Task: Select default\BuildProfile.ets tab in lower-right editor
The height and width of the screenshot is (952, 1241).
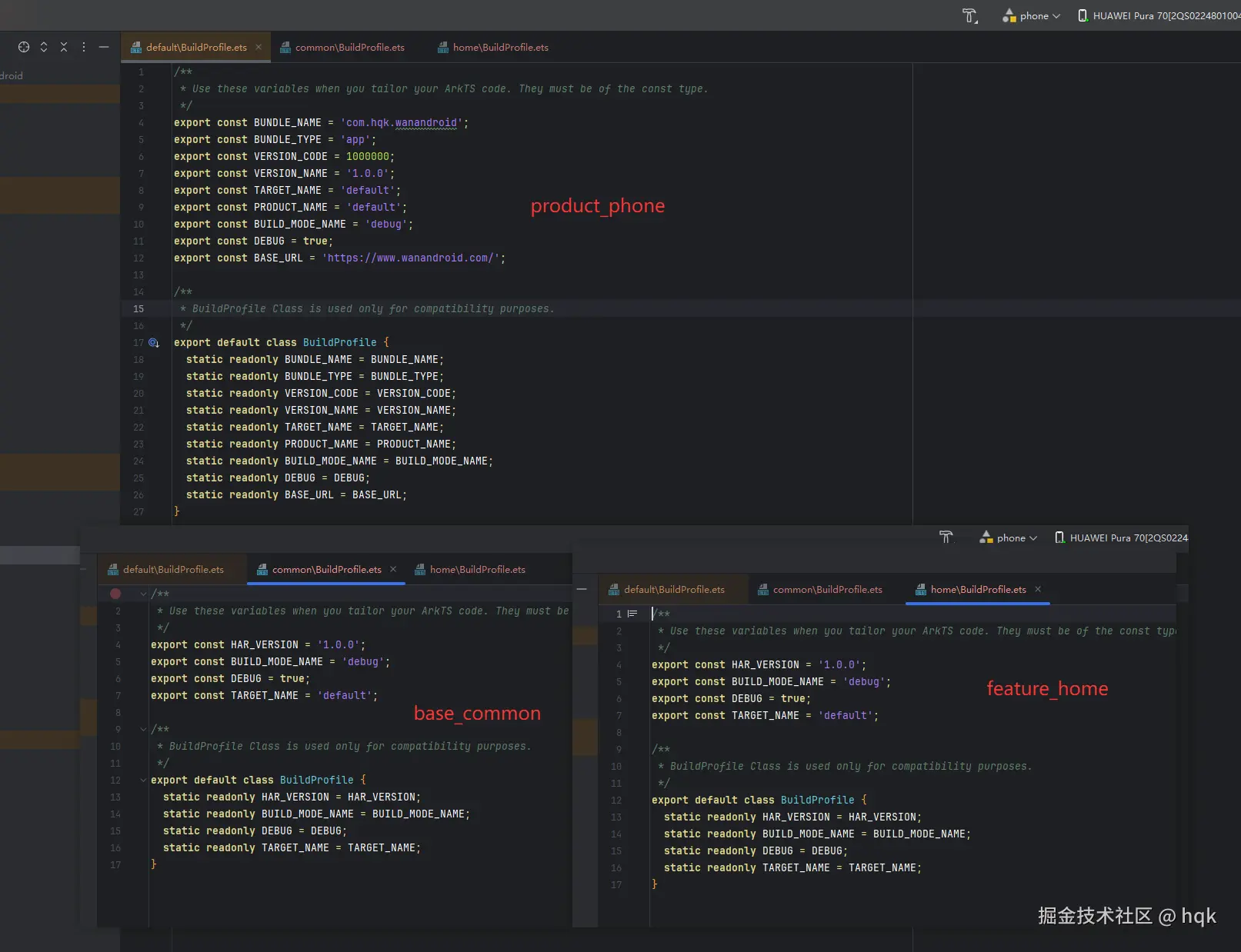Action: click(673, 590)
